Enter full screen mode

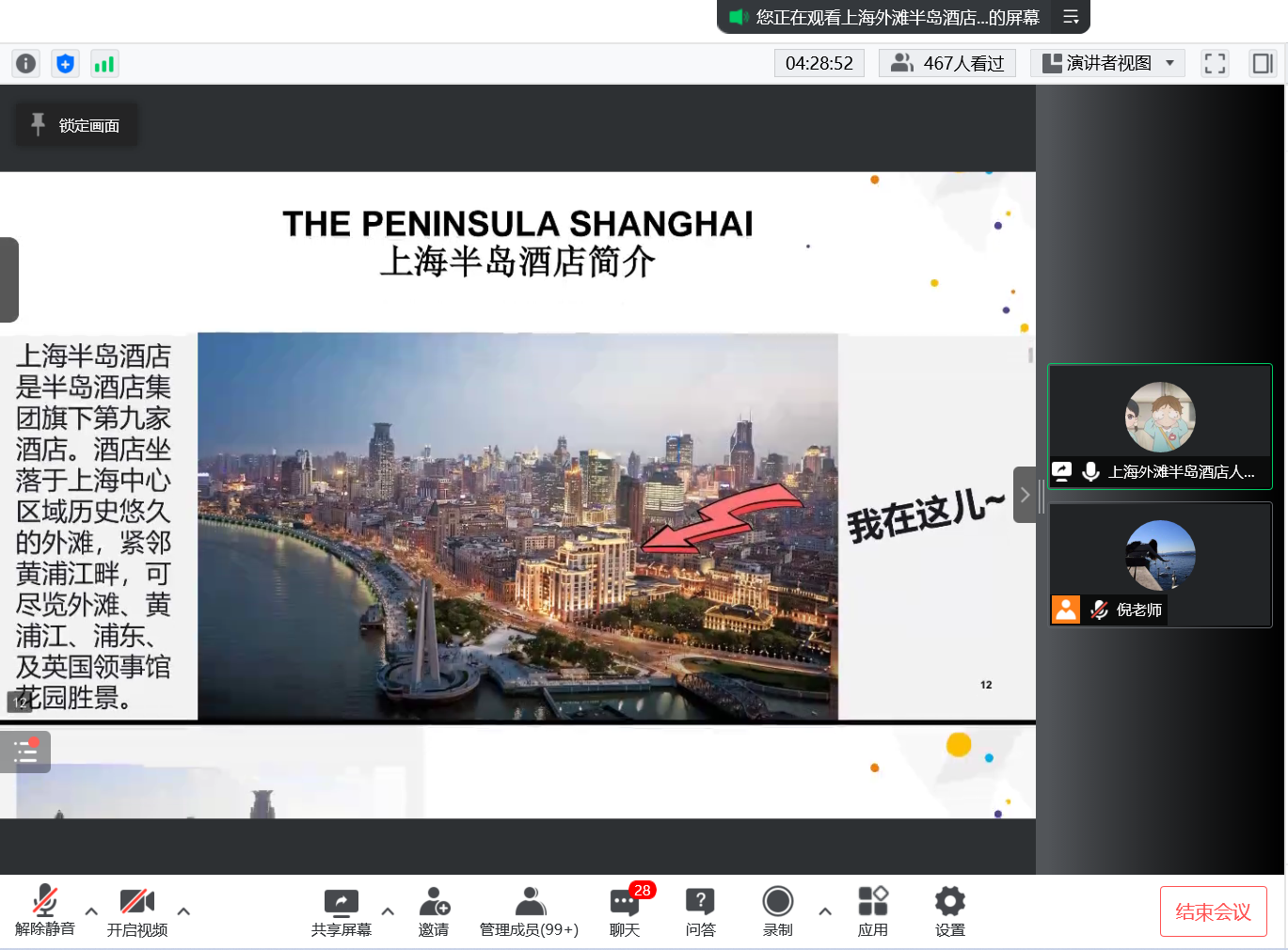1216,63
